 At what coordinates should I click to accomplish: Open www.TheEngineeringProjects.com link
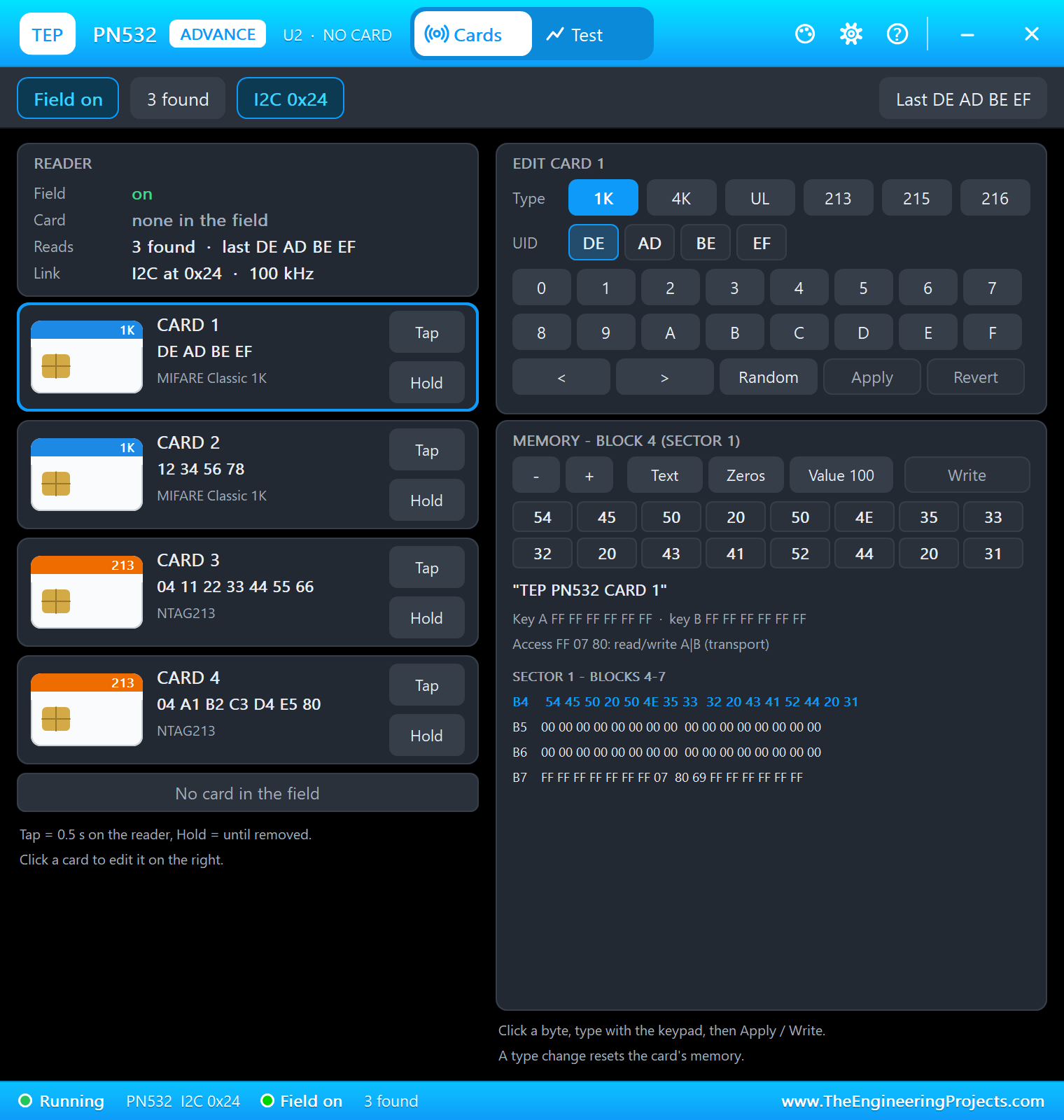pyautogui.click(x=913, y=1101)
